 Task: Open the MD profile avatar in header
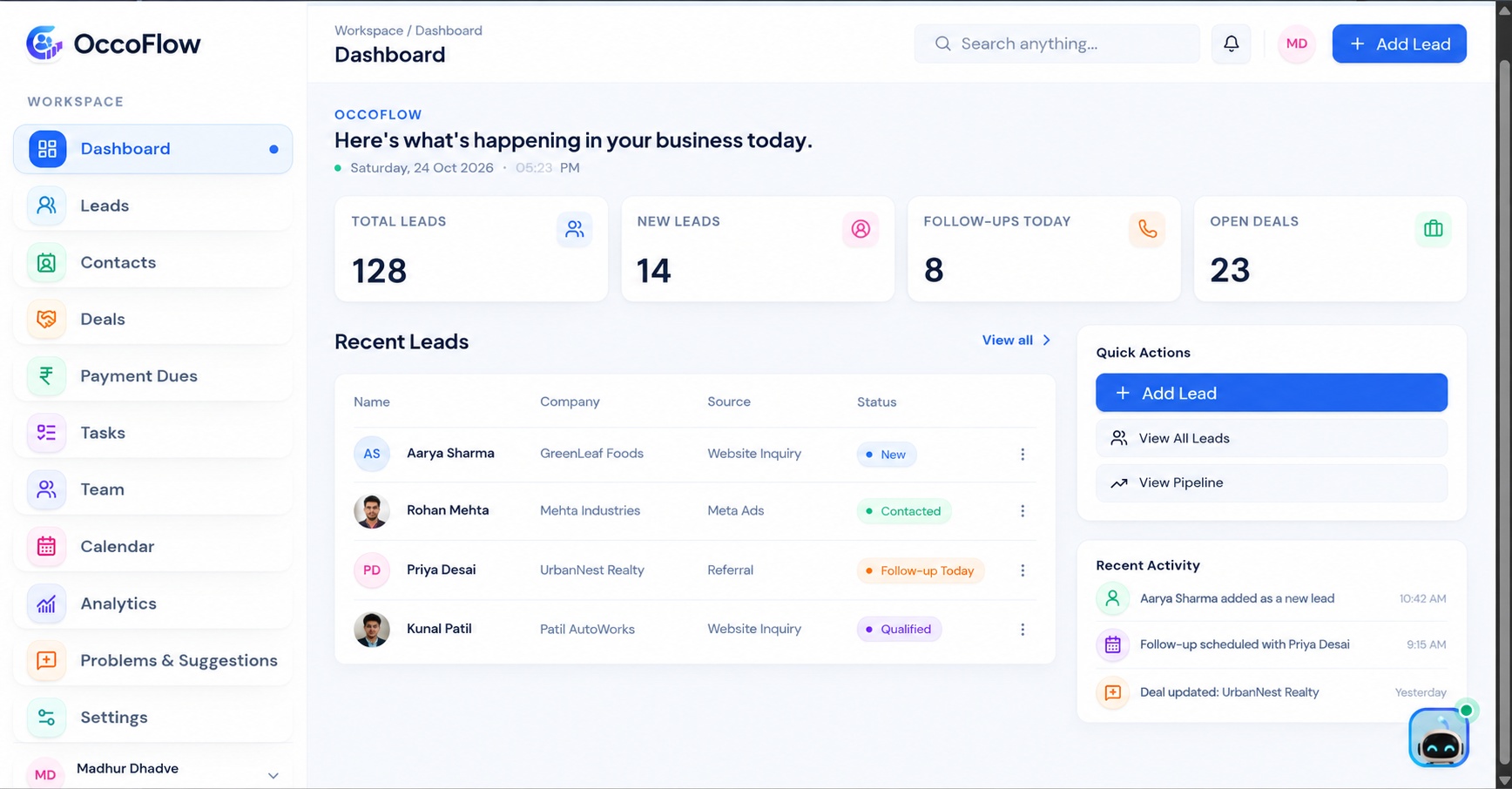pyautogui.click(x=1296, y=44)
